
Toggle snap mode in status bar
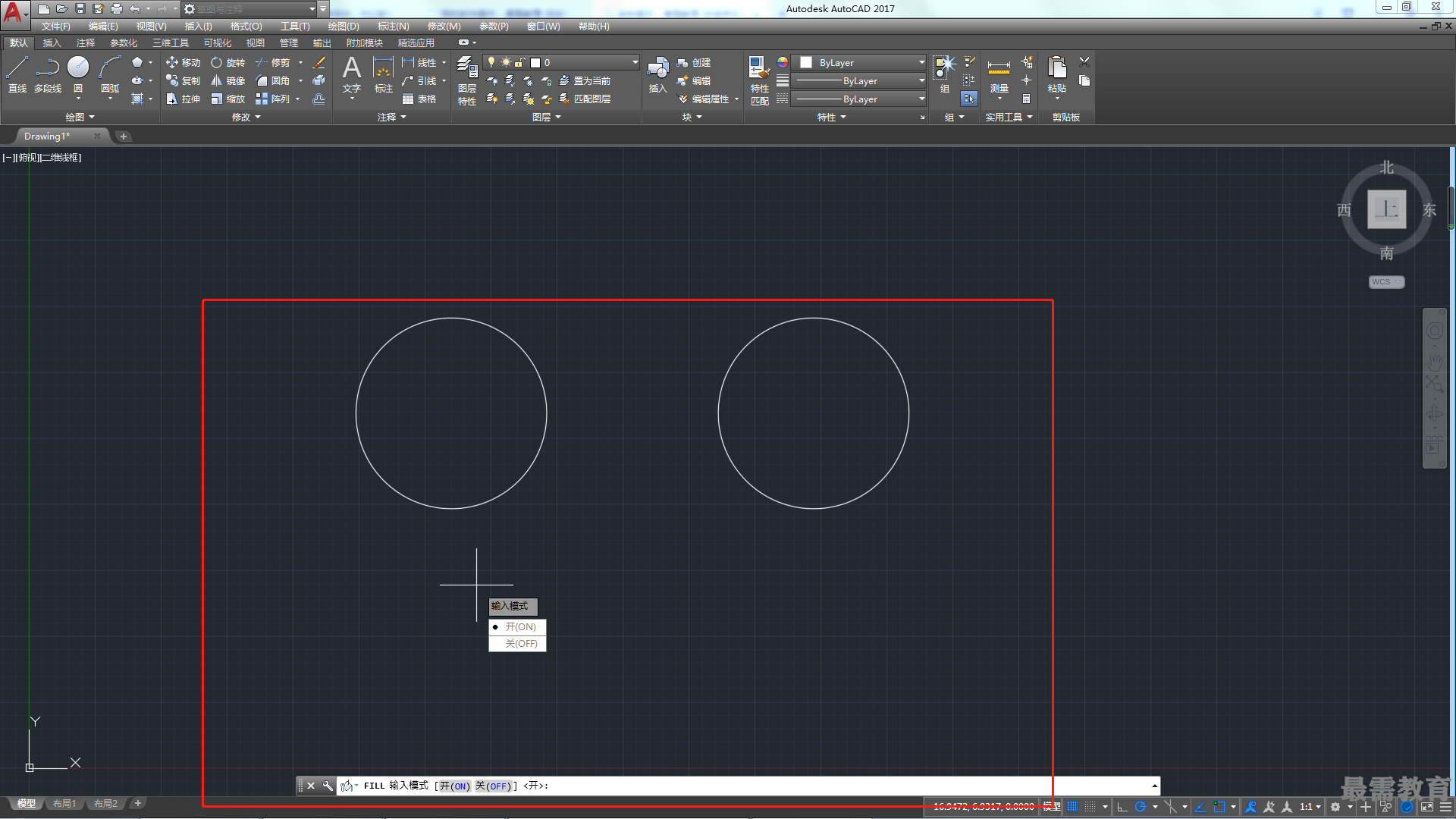[x=1090, y=807]
